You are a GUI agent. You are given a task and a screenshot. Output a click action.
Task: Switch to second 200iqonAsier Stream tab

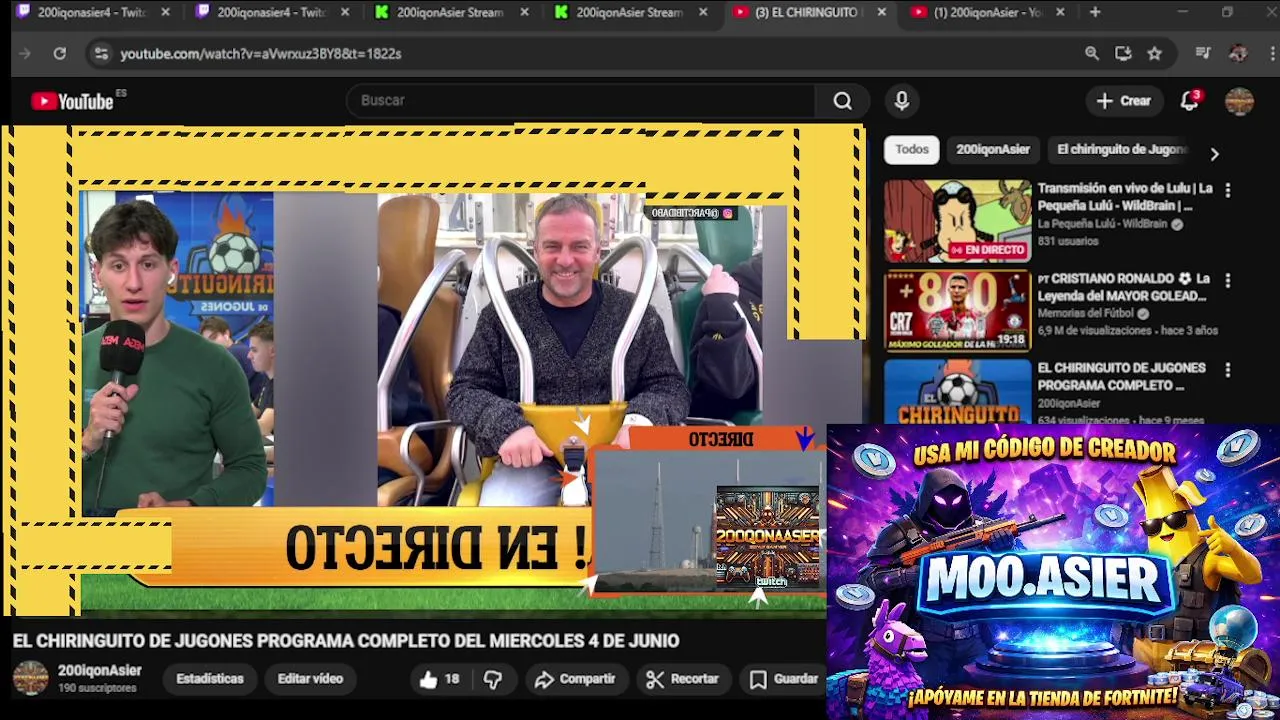pos(629,13)
